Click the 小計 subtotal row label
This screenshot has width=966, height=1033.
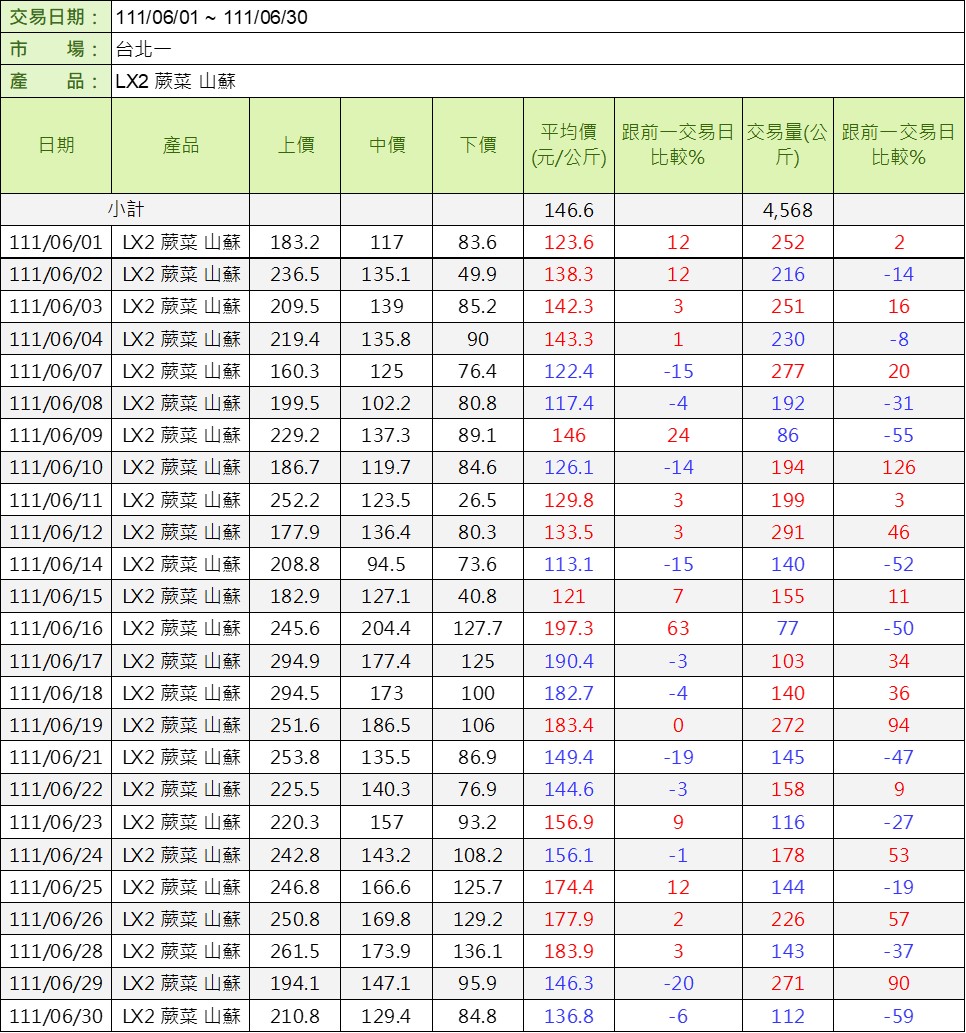(126, 210)
